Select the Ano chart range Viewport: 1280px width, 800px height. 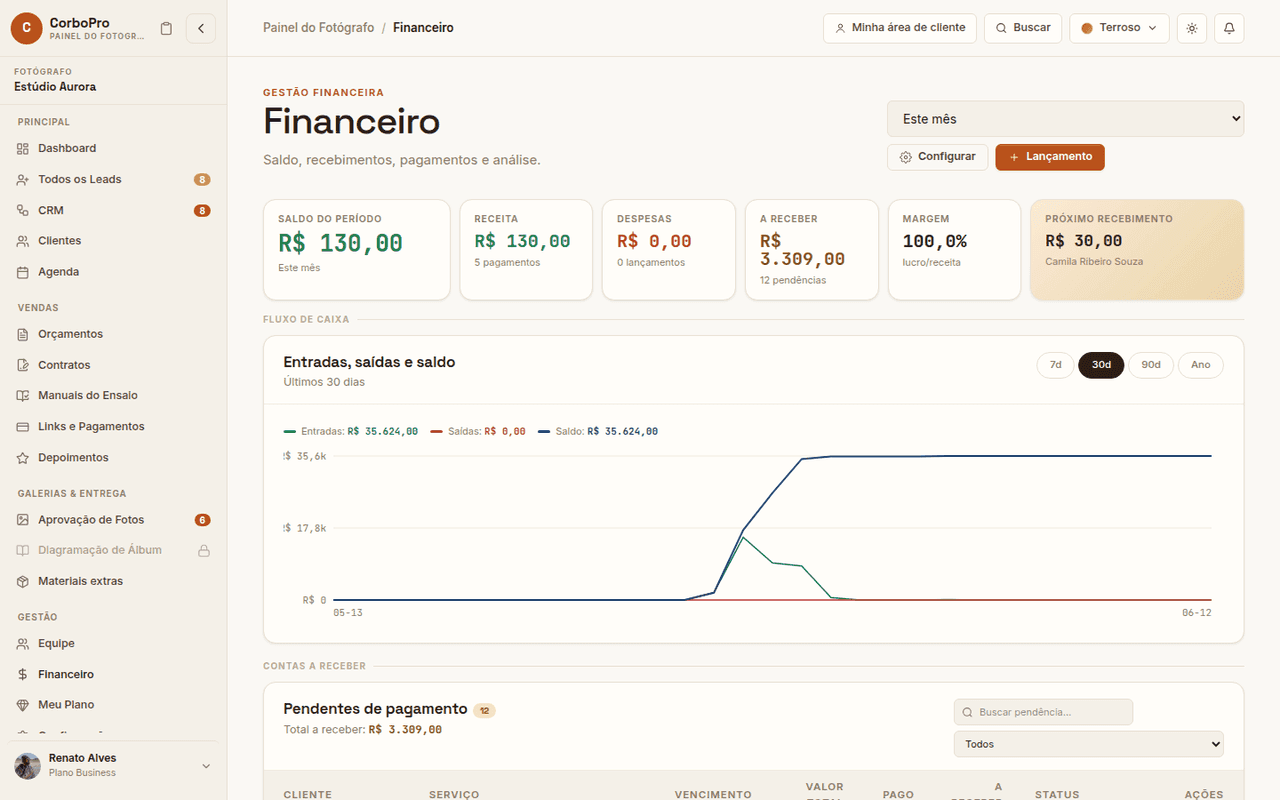click(x=1200, y=365)
